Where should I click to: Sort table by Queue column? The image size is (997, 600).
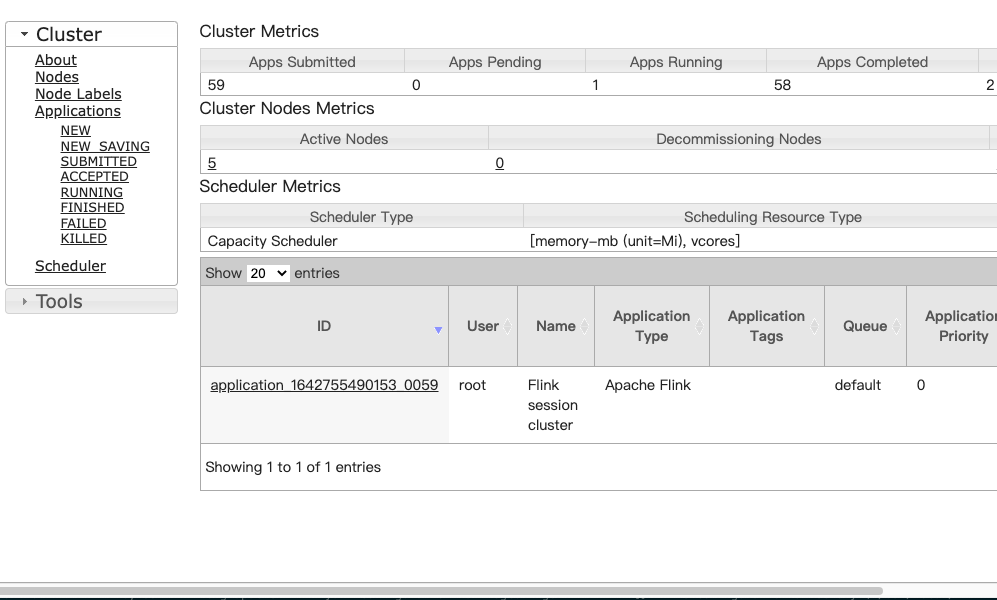click(865, 326)
